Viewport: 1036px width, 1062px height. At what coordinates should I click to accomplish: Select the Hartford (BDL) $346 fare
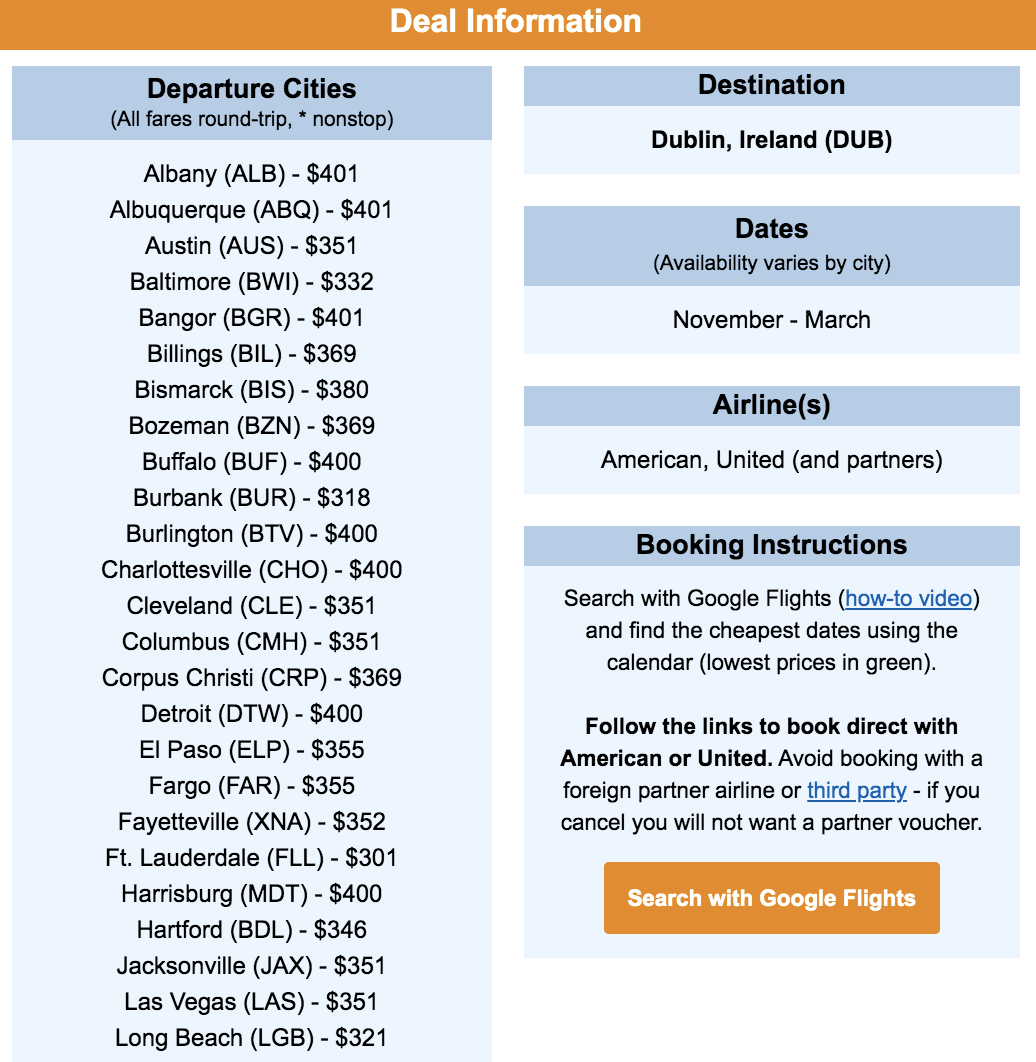pyautogui.click(x=251, y=930)
